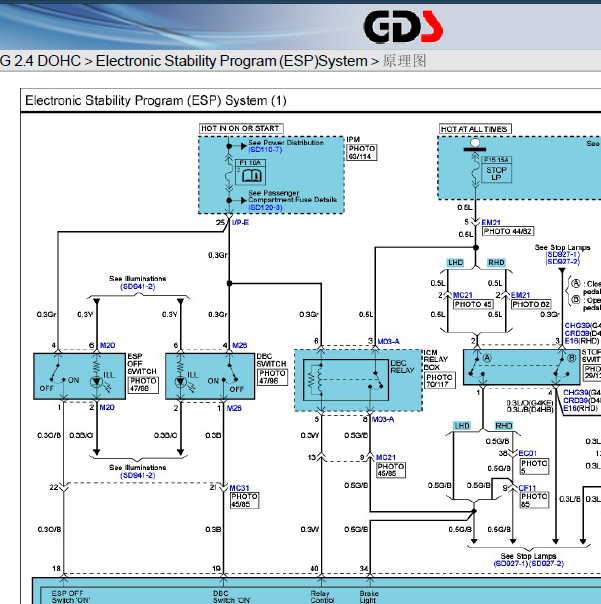Screen dimensions: 601x604
Task: Click the DBC RELAY component box
Action: point(346,380)
